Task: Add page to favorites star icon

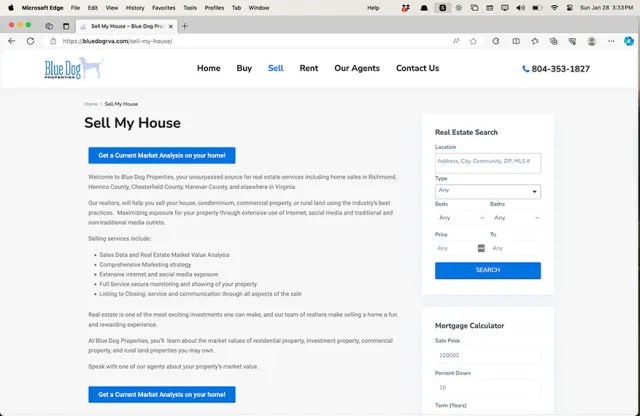Action: point(473,41)
